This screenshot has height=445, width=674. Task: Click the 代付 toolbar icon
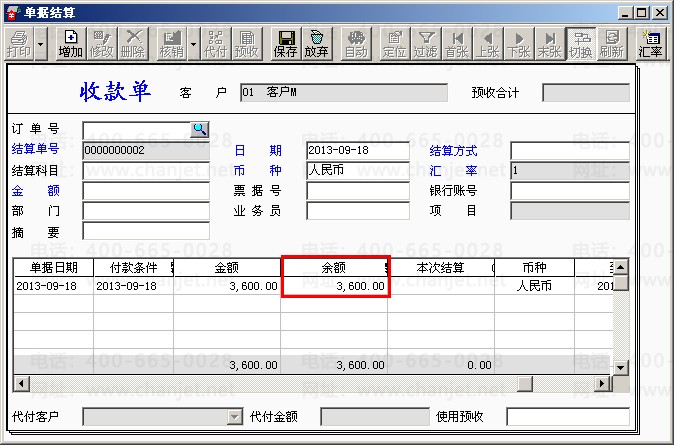point(215,44)
